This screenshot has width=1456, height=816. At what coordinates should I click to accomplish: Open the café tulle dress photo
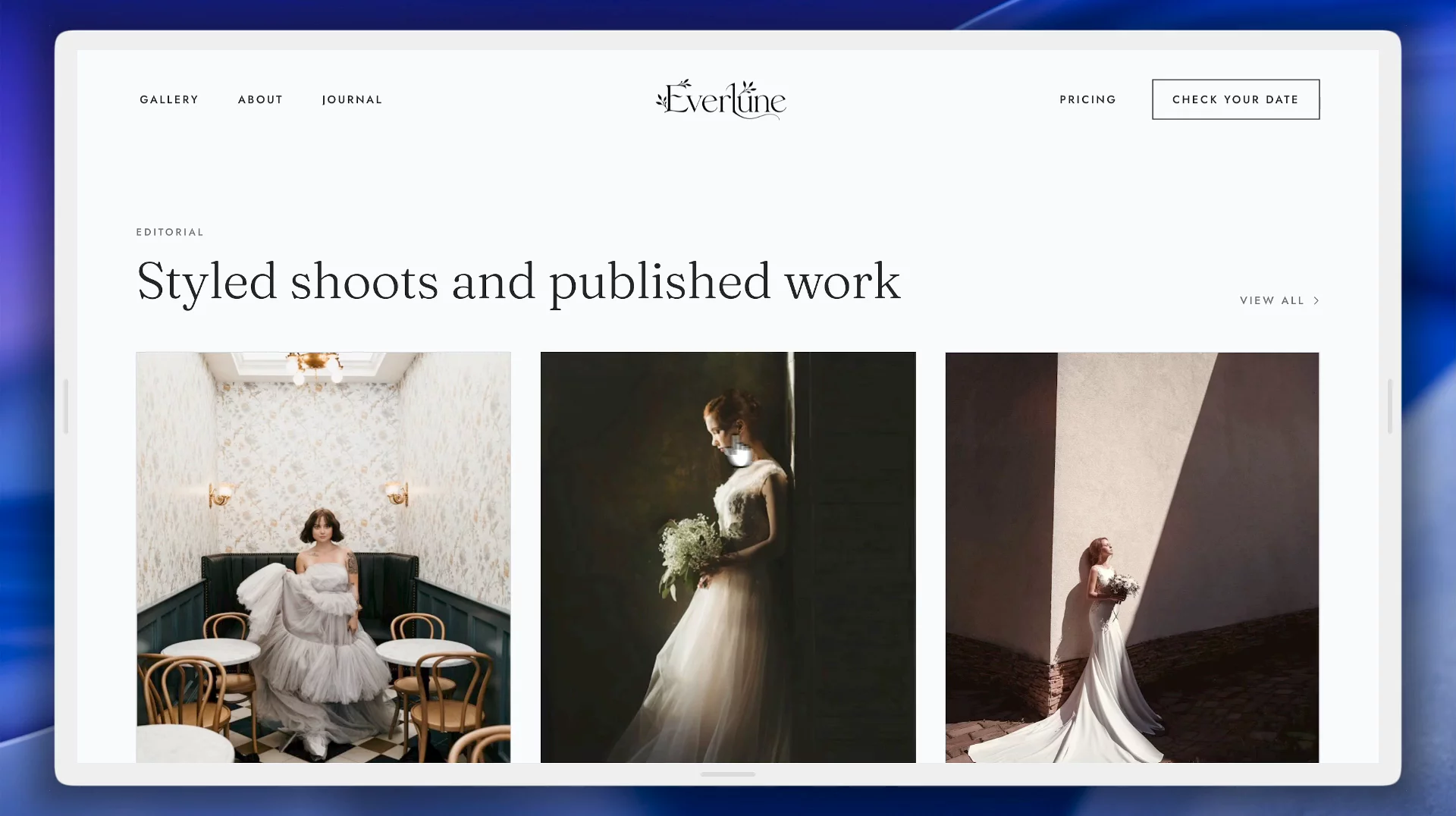tap(323, 557)
